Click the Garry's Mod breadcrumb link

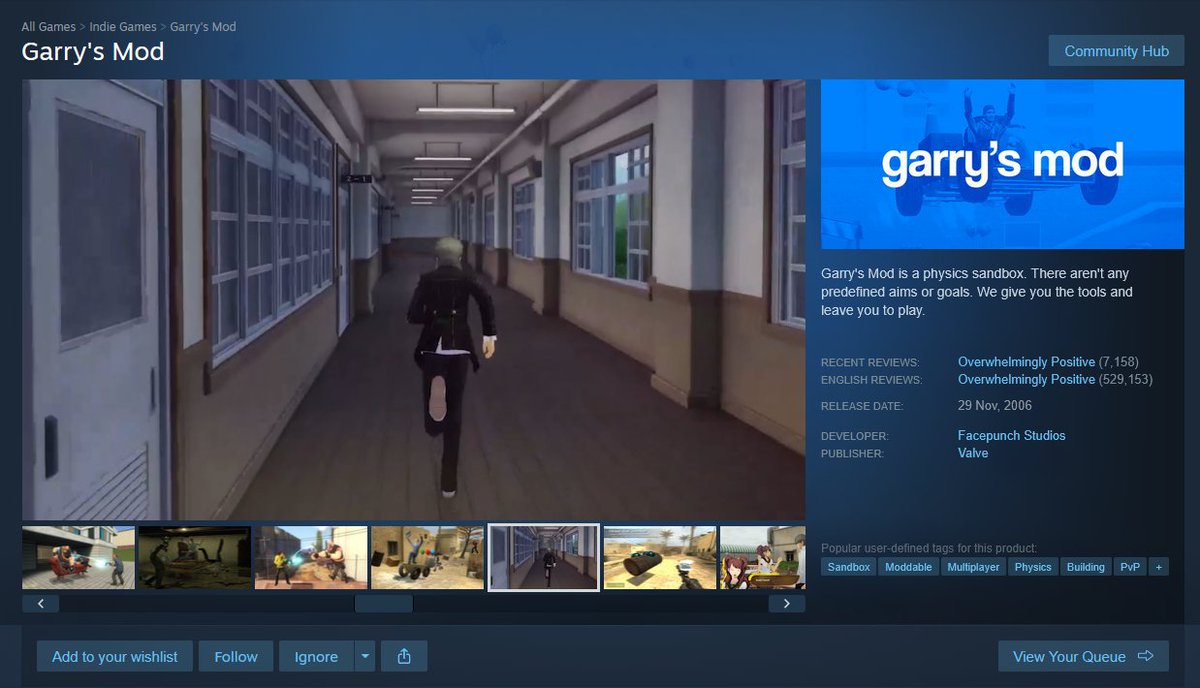coord(203,26)
